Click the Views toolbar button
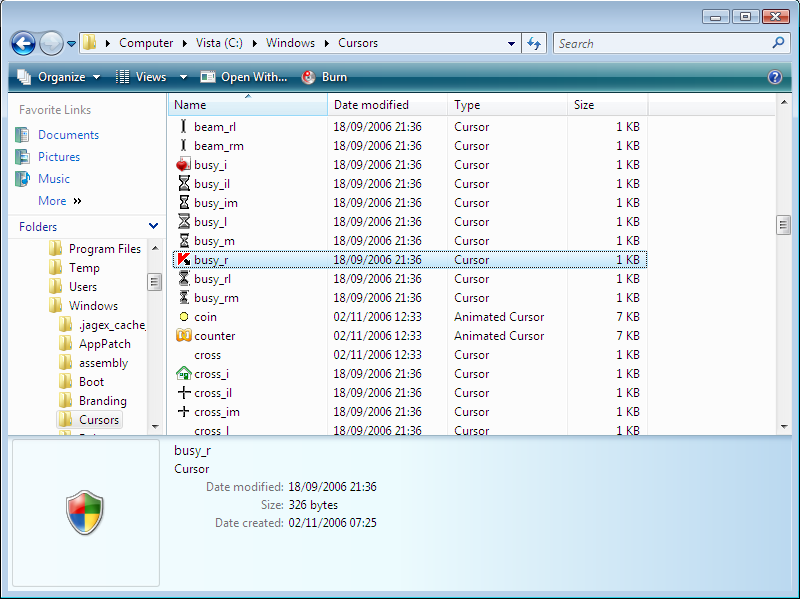Image resolution: width=800 pixels, height=599 pixels. pyautogui.click(x=141, y=77)
